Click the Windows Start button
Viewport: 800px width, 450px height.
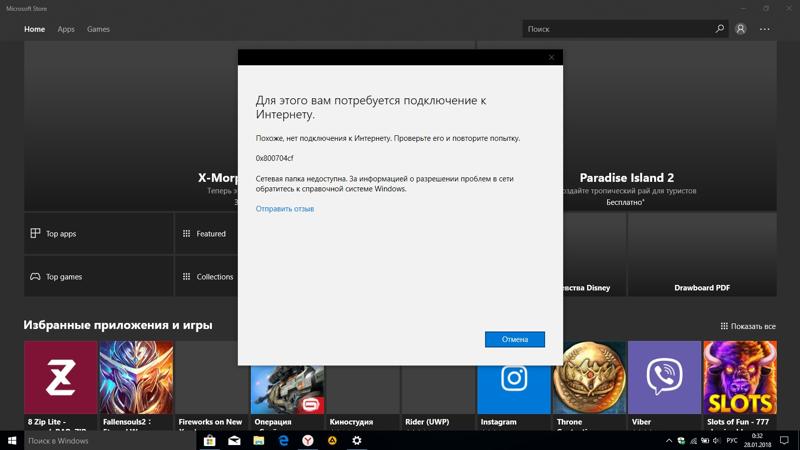click(12, 440)
